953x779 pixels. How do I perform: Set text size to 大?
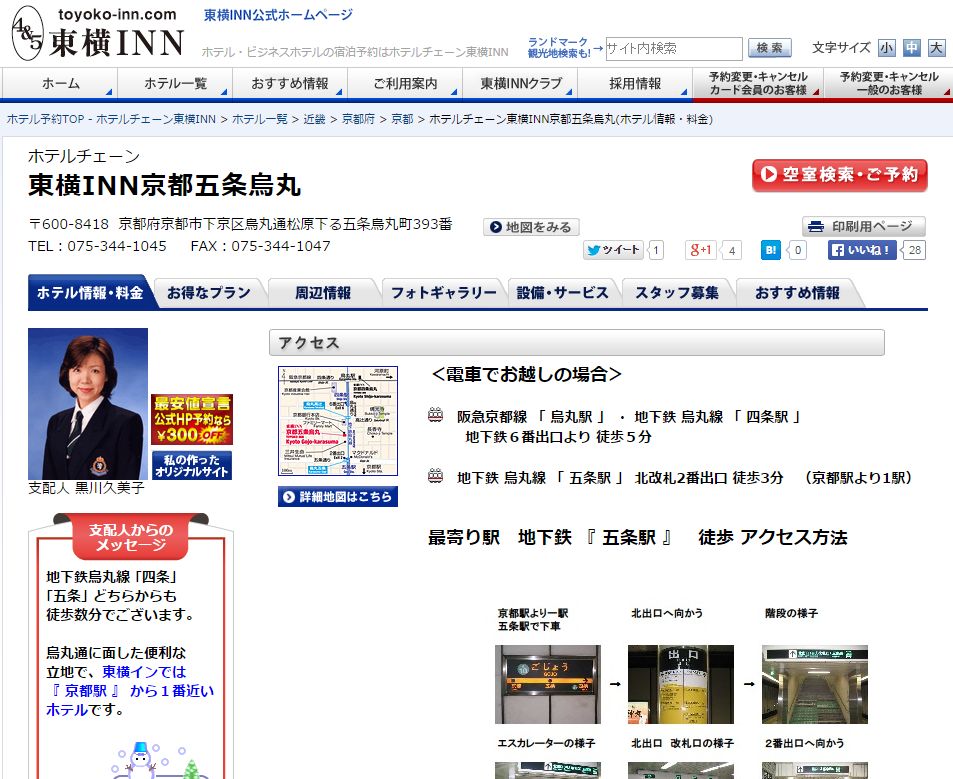tap(937, 48)
